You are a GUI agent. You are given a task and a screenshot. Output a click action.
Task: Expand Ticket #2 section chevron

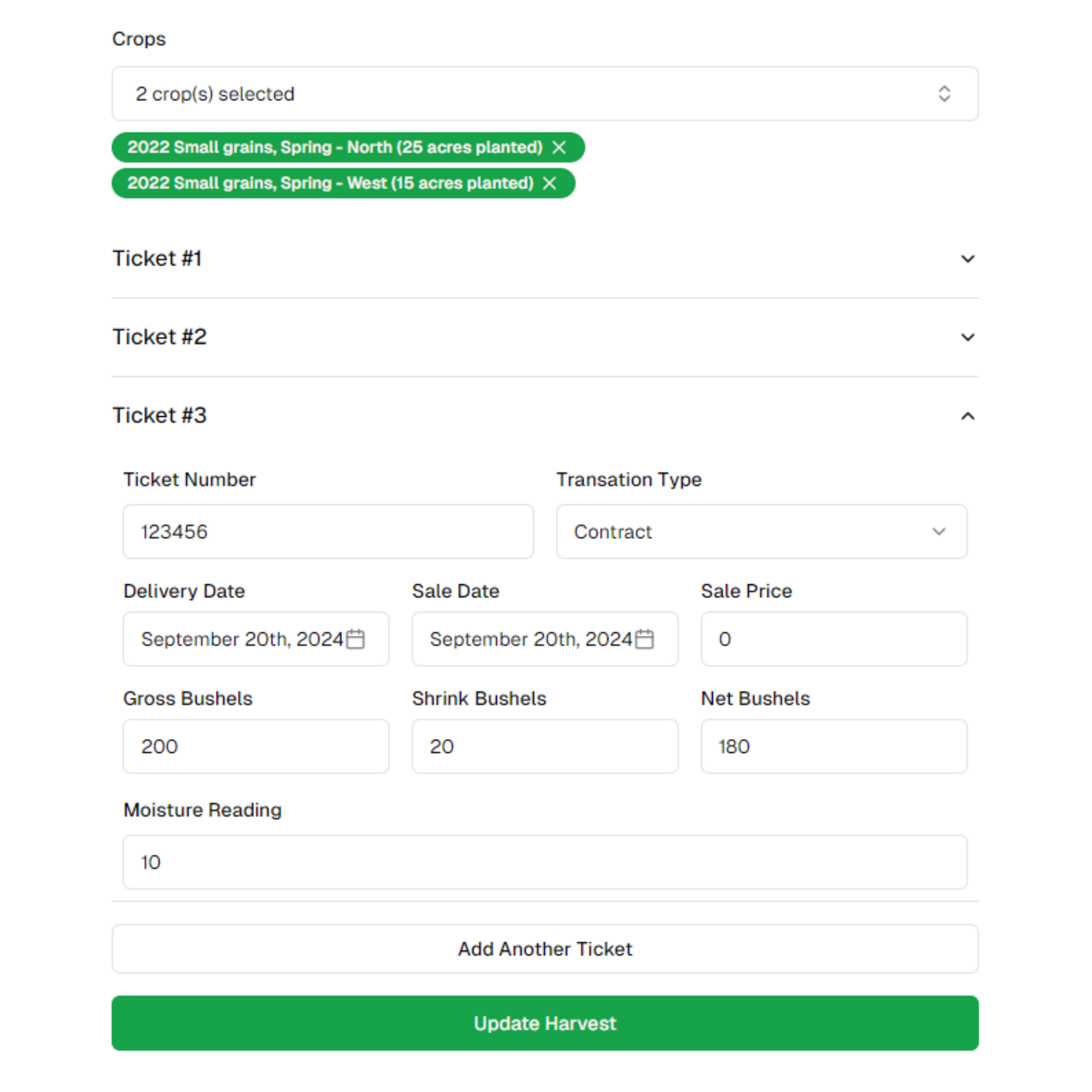[x=968, y=337]
